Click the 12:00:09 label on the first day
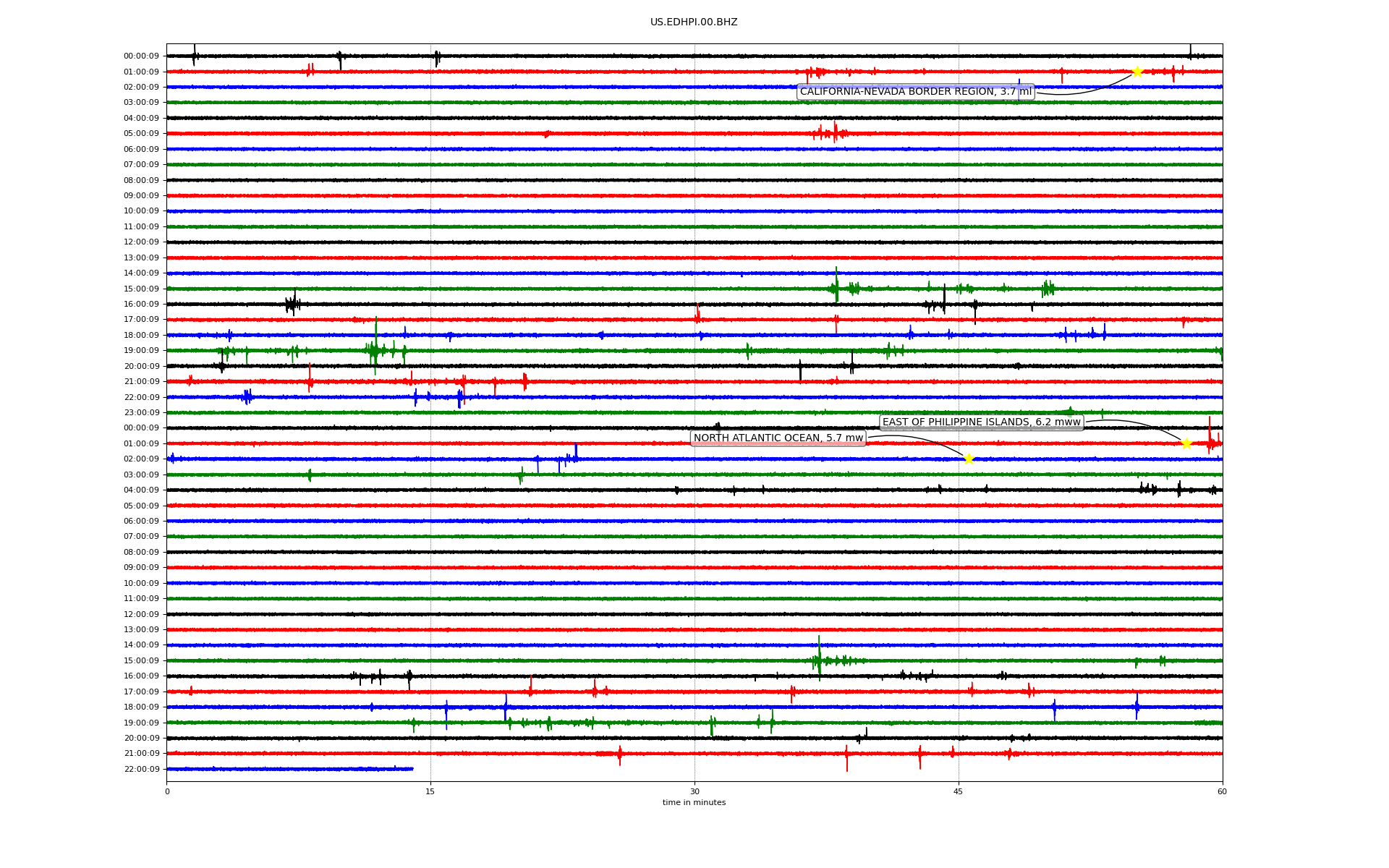The height and width of the screenshot is (868, 1389). 141,242
